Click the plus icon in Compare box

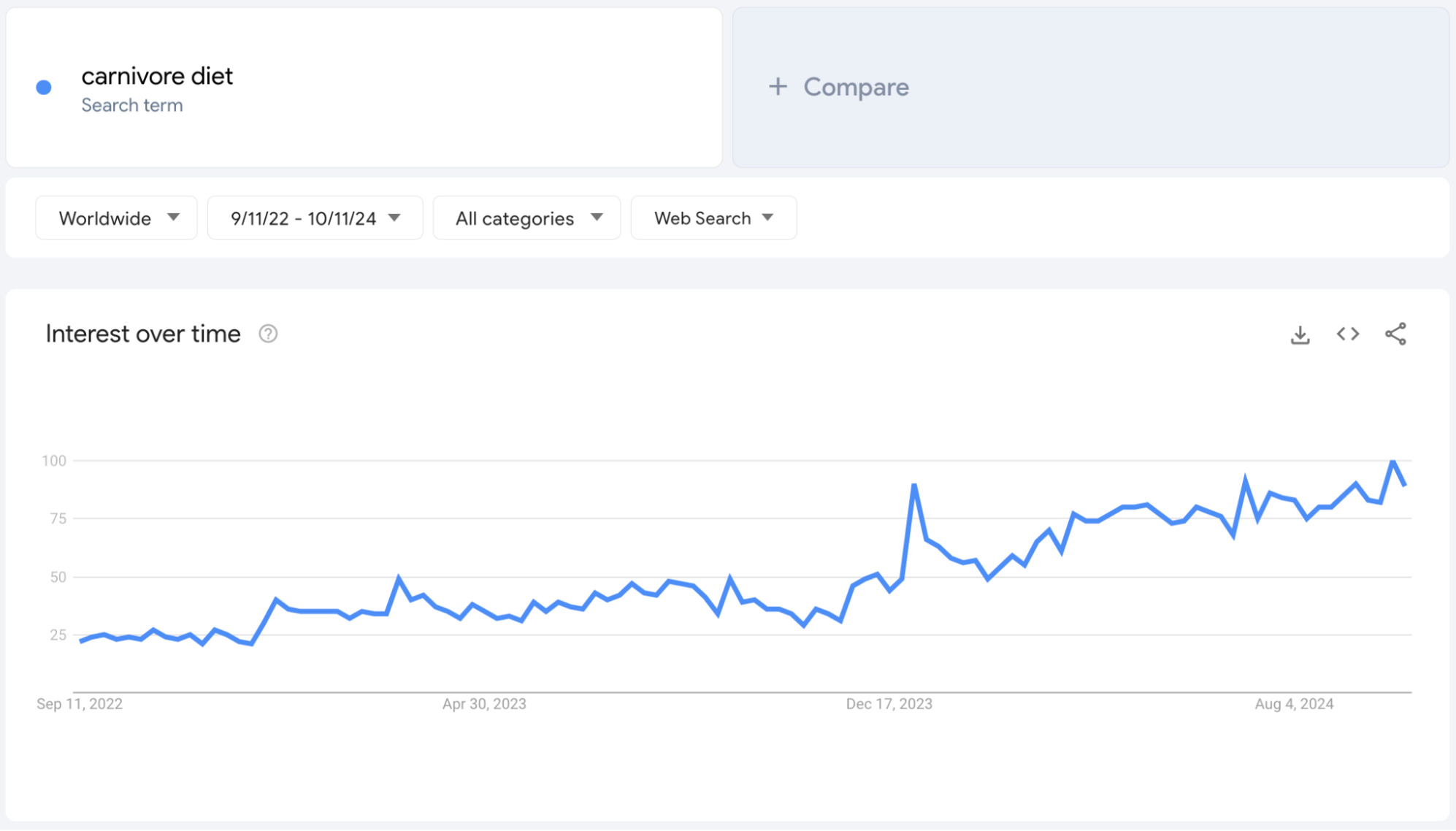[x=778, y=87]
